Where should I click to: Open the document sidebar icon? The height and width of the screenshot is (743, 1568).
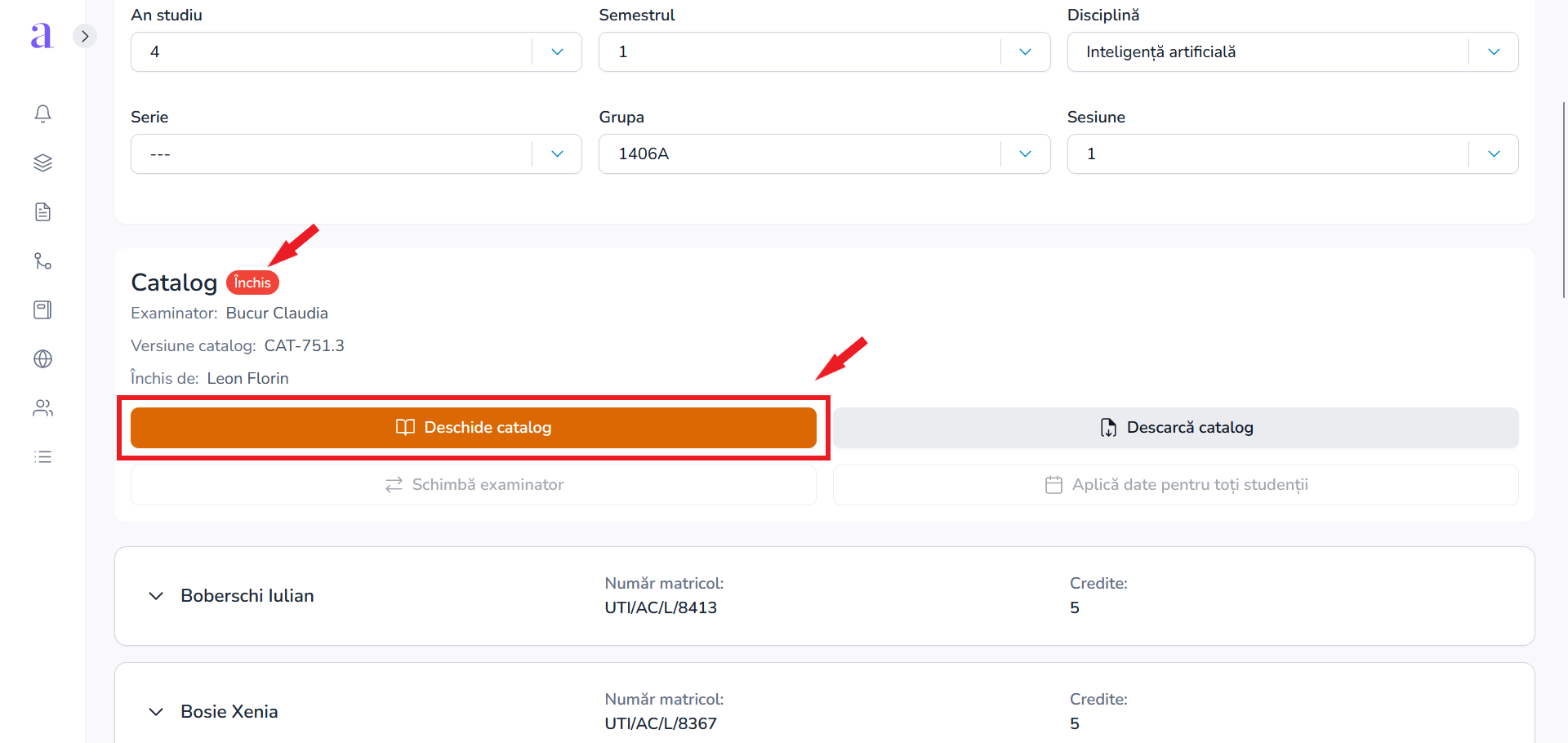pyautogui.click(x=43, y=212)
